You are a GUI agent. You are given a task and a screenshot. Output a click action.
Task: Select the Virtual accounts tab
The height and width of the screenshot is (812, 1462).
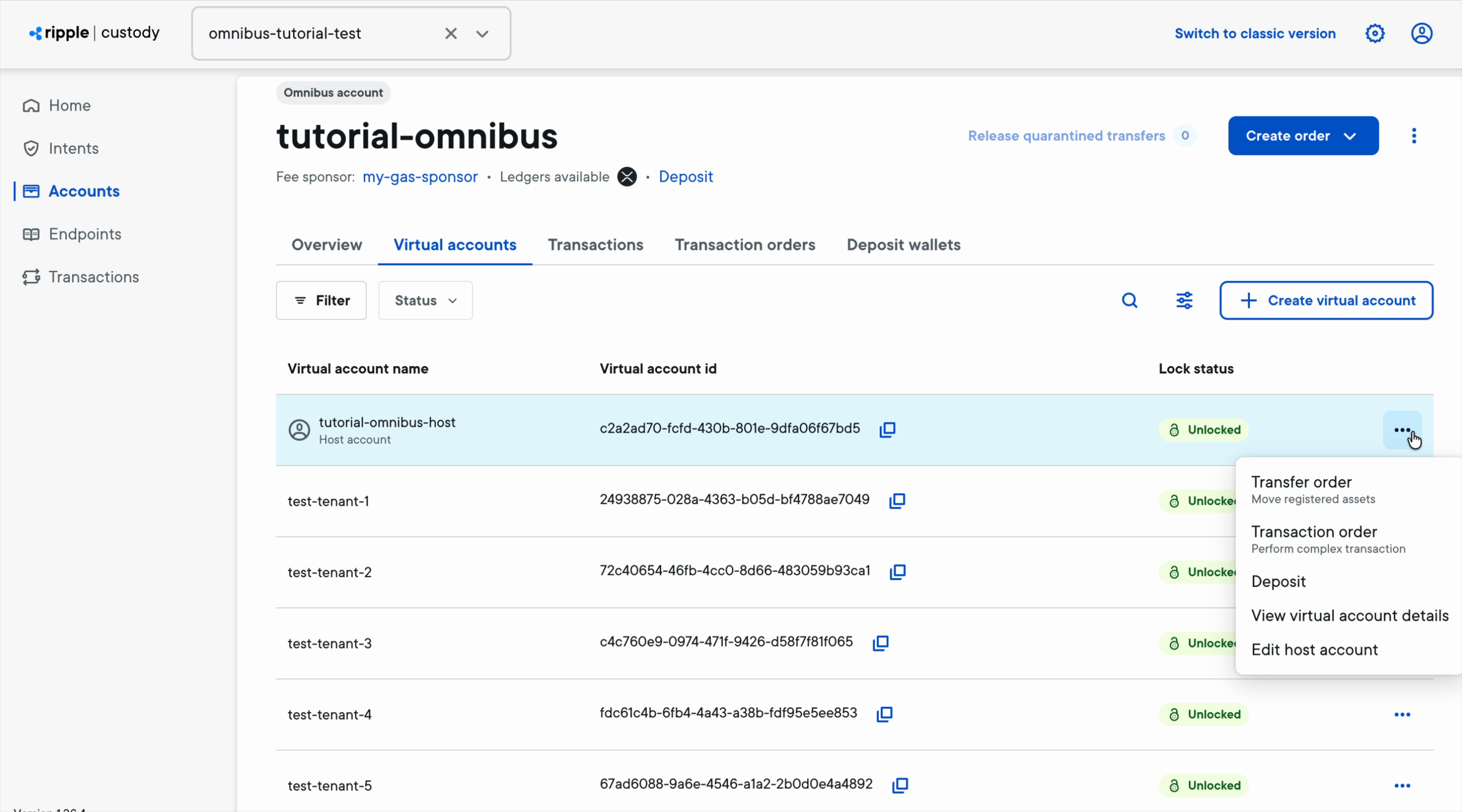tap(454, 245)
